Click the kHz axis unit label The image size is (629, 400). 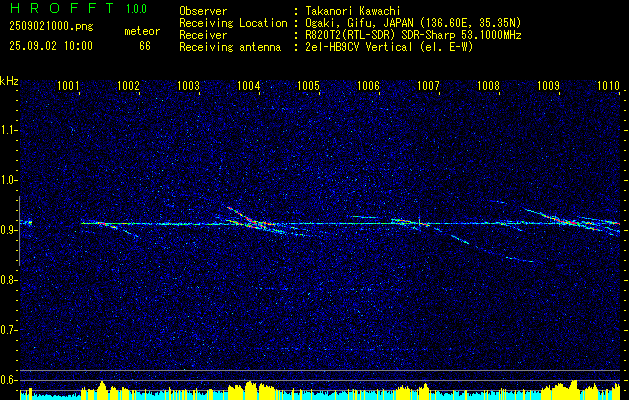(x=9, y=81)
